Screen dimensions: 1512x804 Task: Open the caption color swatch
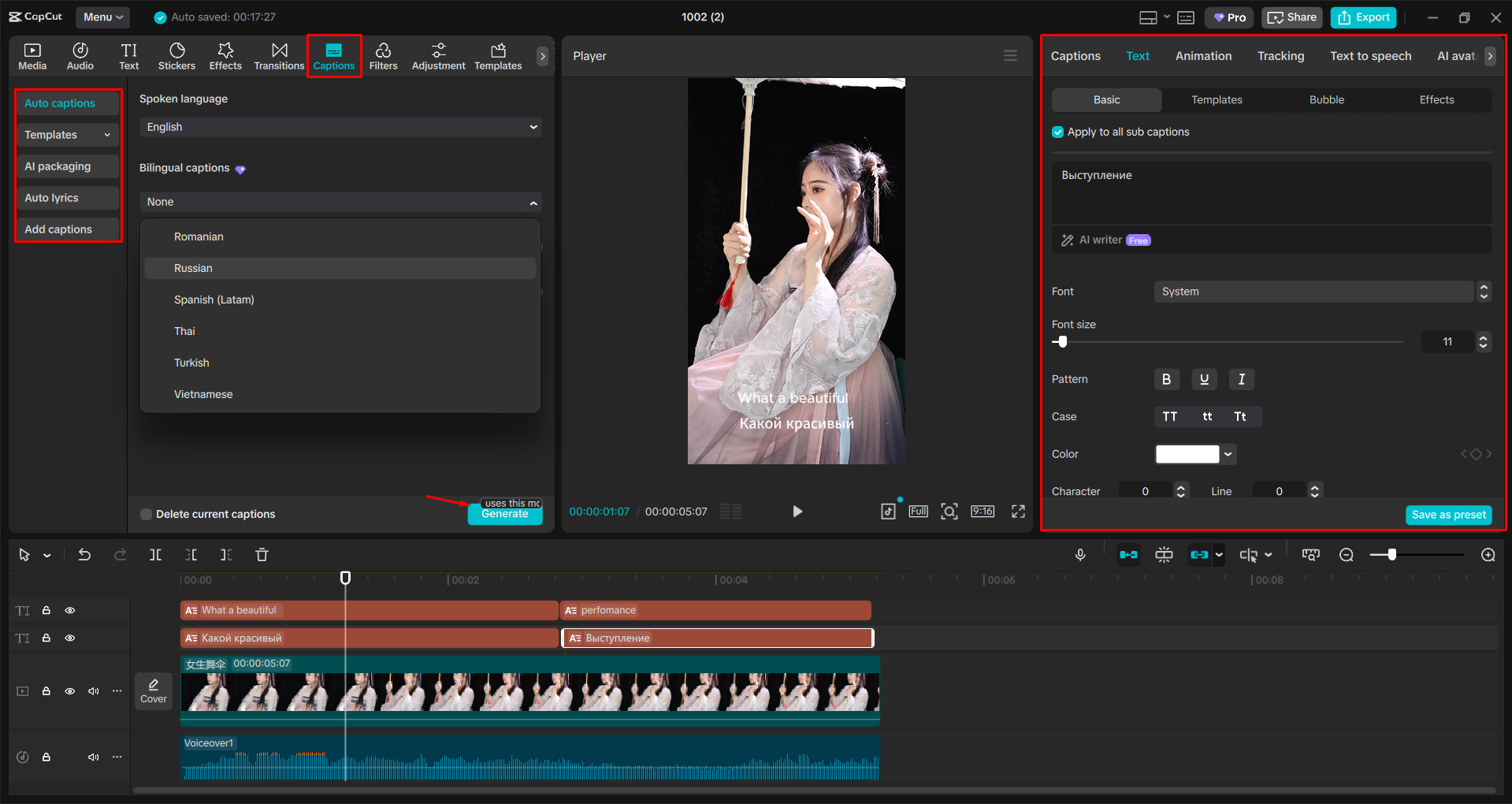tap(1187, 454)
